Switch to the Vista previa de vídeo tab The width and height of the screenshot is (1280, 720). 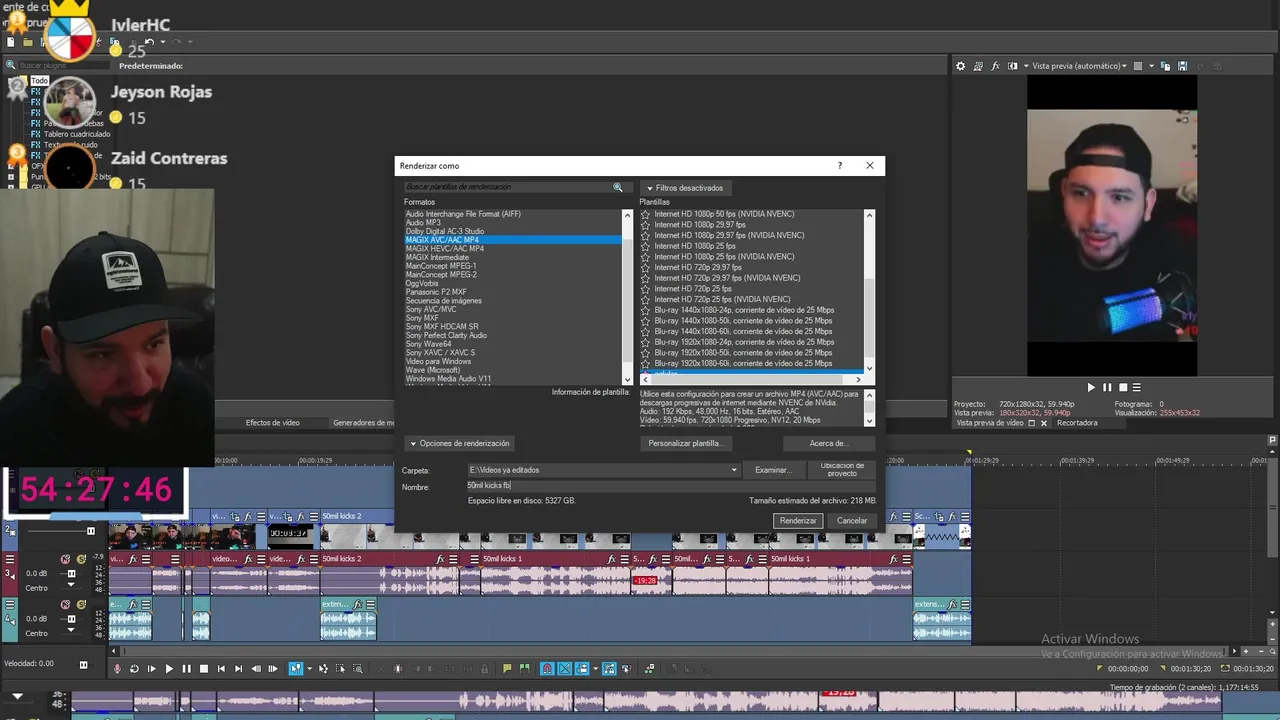[990, 423]
